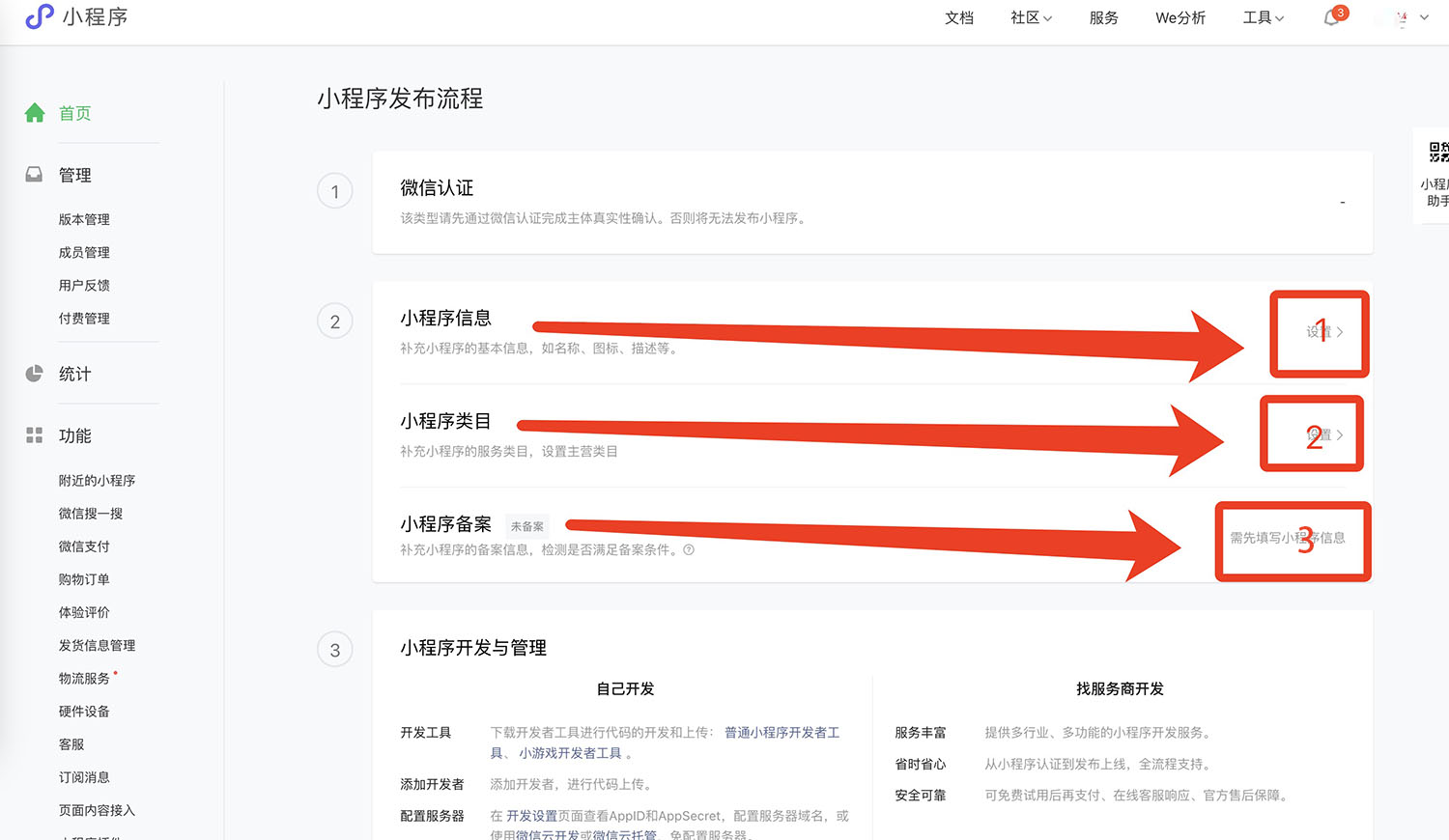Click 设置 for 小程序类目
1449x840 pixels.
click(1324, 434)
